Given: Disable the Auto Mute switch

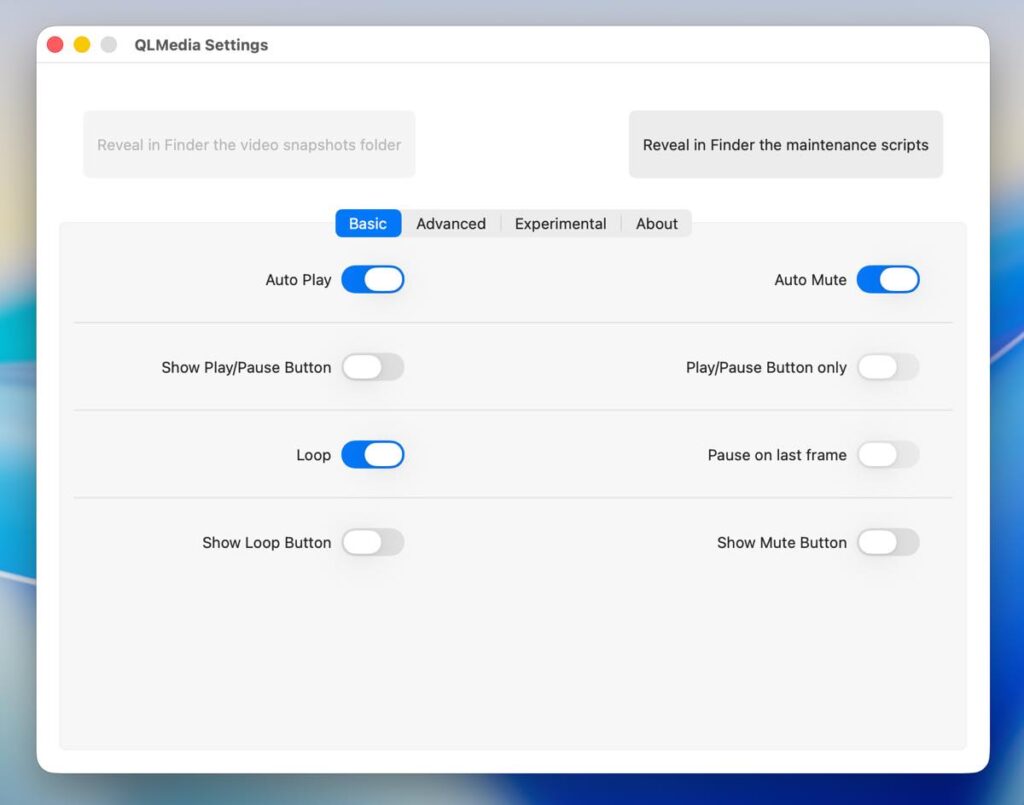Looking at the screenshot, I should click(887, 280).
